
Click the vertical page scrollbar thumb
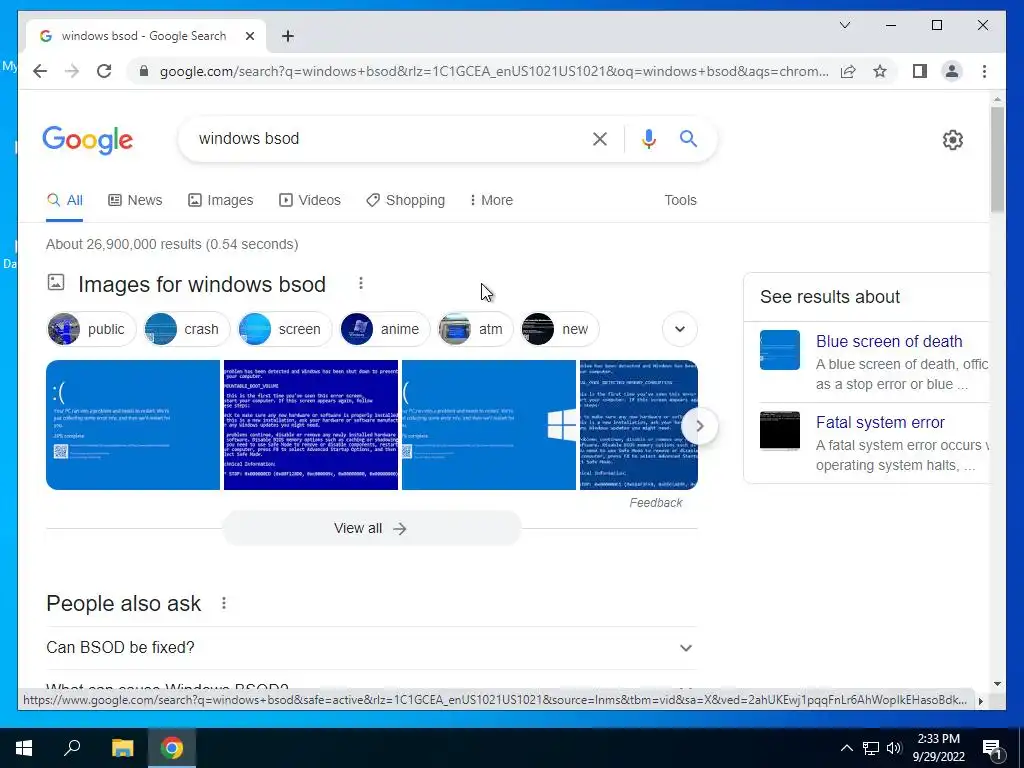coord(997,159)
